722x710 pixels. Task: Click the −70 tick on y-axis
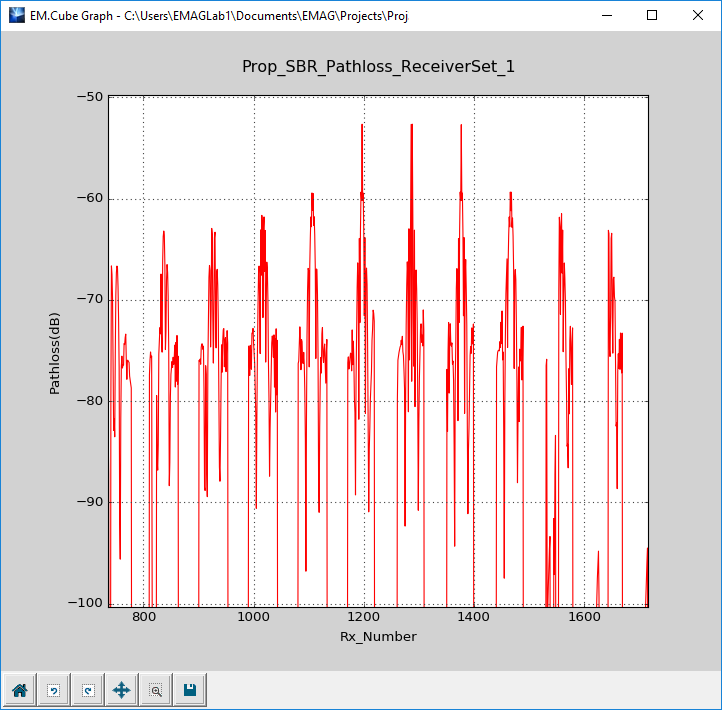pos(90,300)
